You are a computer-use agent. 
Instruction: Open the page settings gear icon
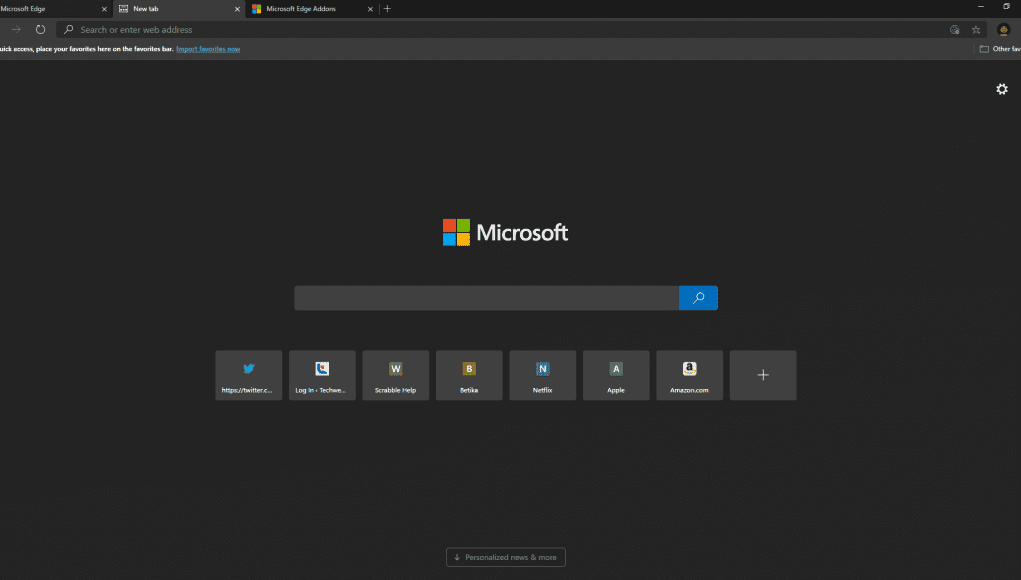[x=1001, y=89]
